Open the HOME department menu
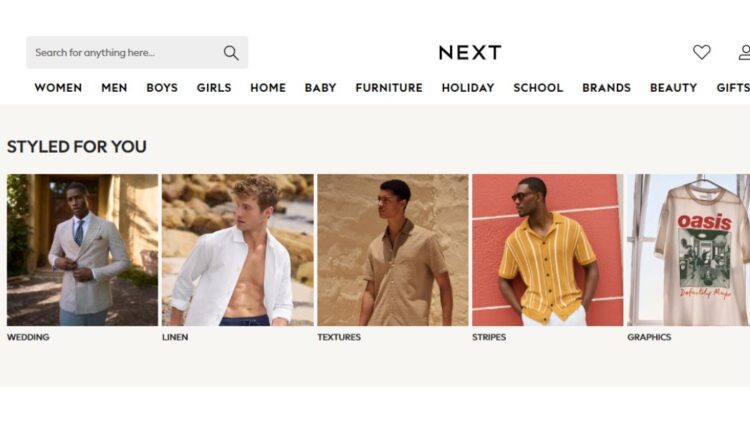Viewport: 750px width, 430px height. point(268,88)
